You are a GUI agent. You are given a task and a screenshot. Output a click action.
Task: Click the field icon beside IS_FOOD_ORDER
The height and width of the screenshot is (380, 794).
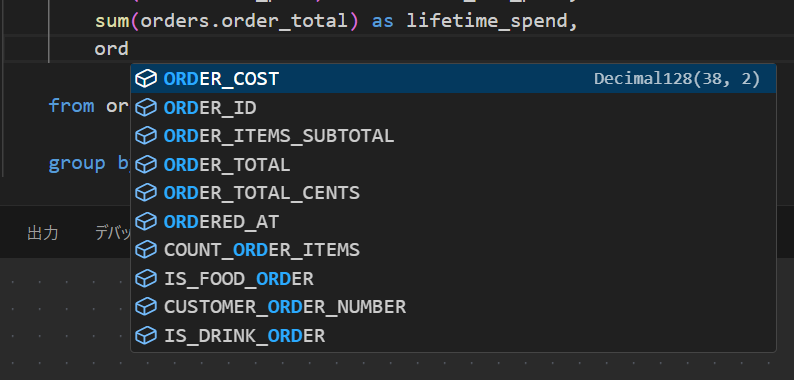point(146,279)
